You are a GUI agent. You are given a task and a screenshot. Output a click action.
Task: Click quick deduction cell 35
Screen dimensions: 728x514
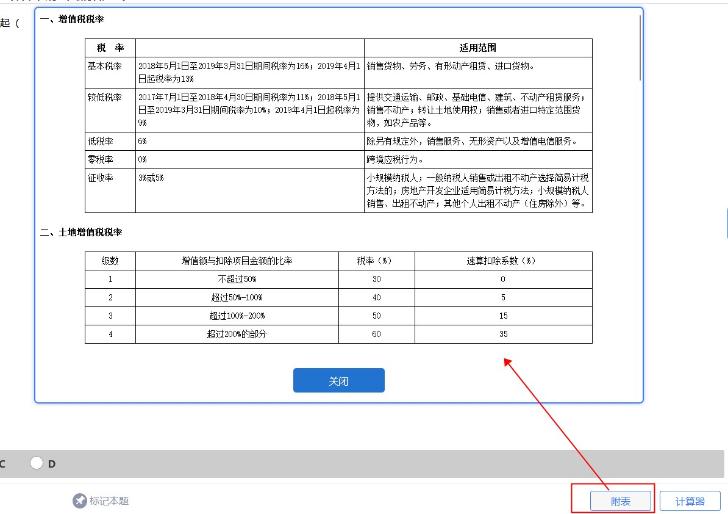click(x=503, y=334)
